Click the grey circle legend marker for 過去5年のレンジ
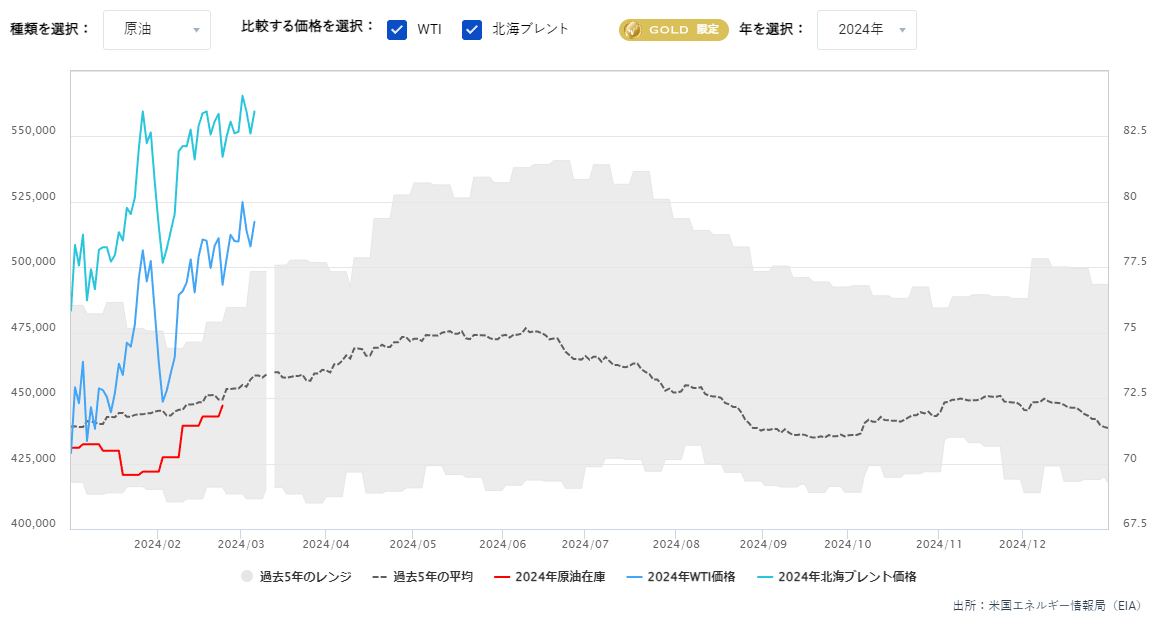 coord(247,576)
